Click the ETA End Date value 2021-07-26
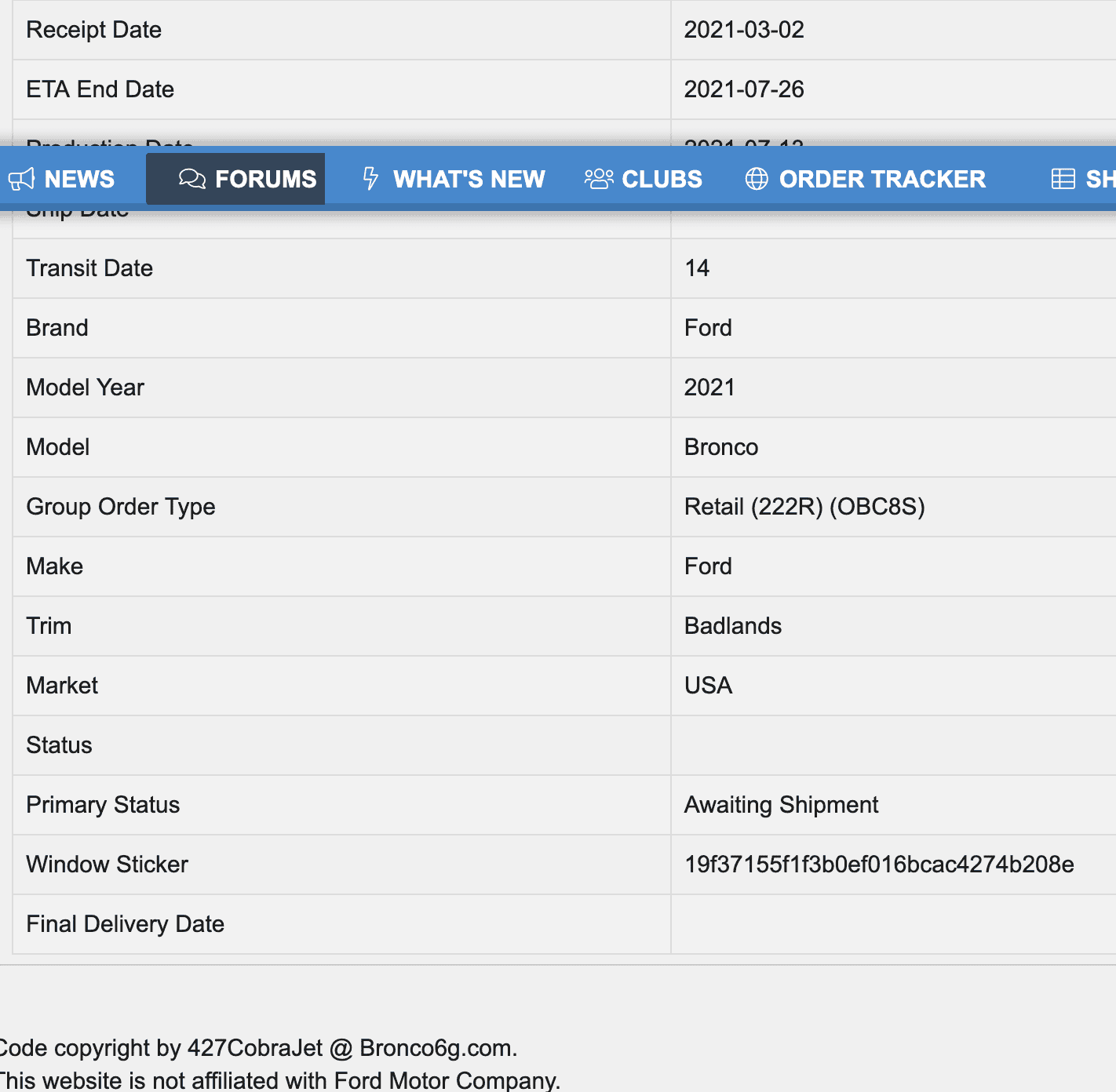This screenshot has width=1116, height=1092. tap(744, 89)
